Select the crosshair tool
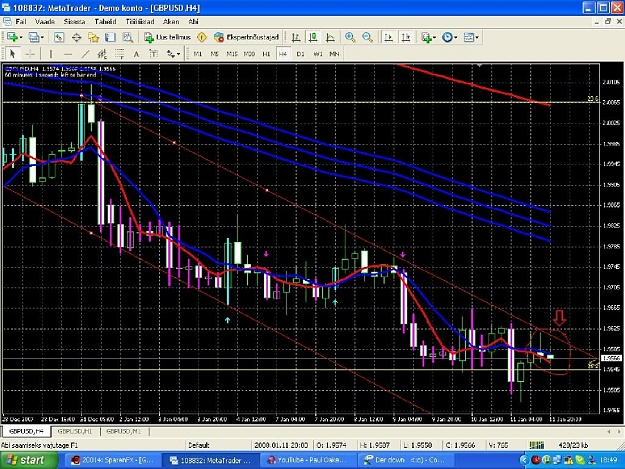 coord(30,54)
